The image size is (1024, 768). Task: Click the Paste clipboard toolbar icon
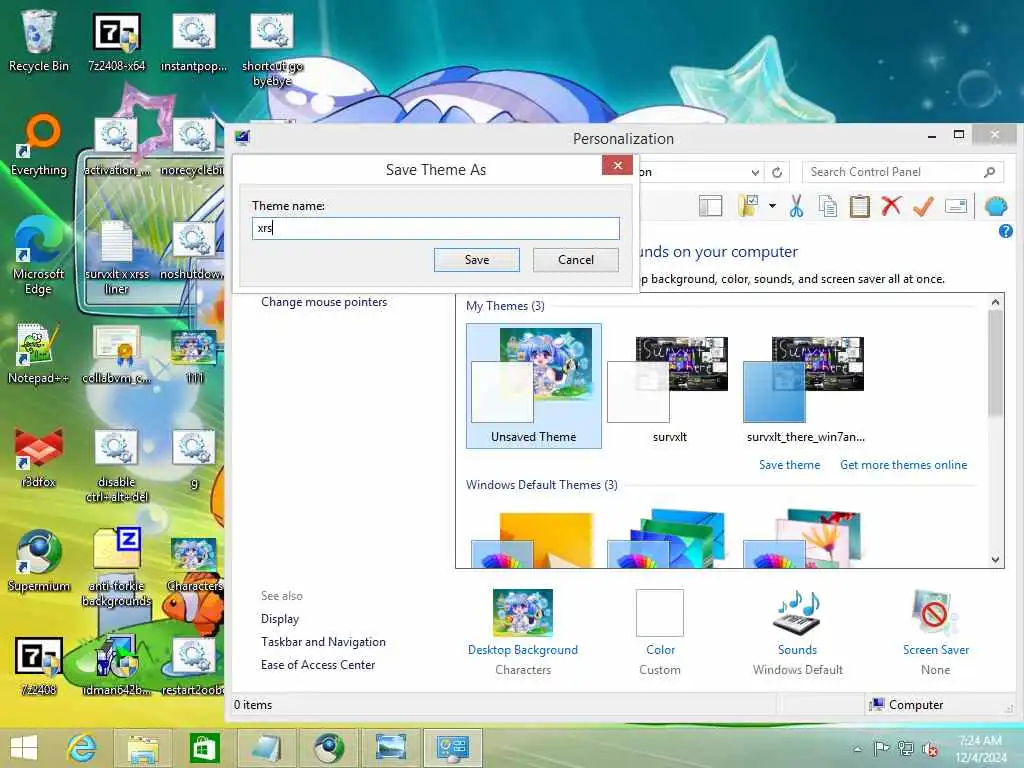coord(859,206)
